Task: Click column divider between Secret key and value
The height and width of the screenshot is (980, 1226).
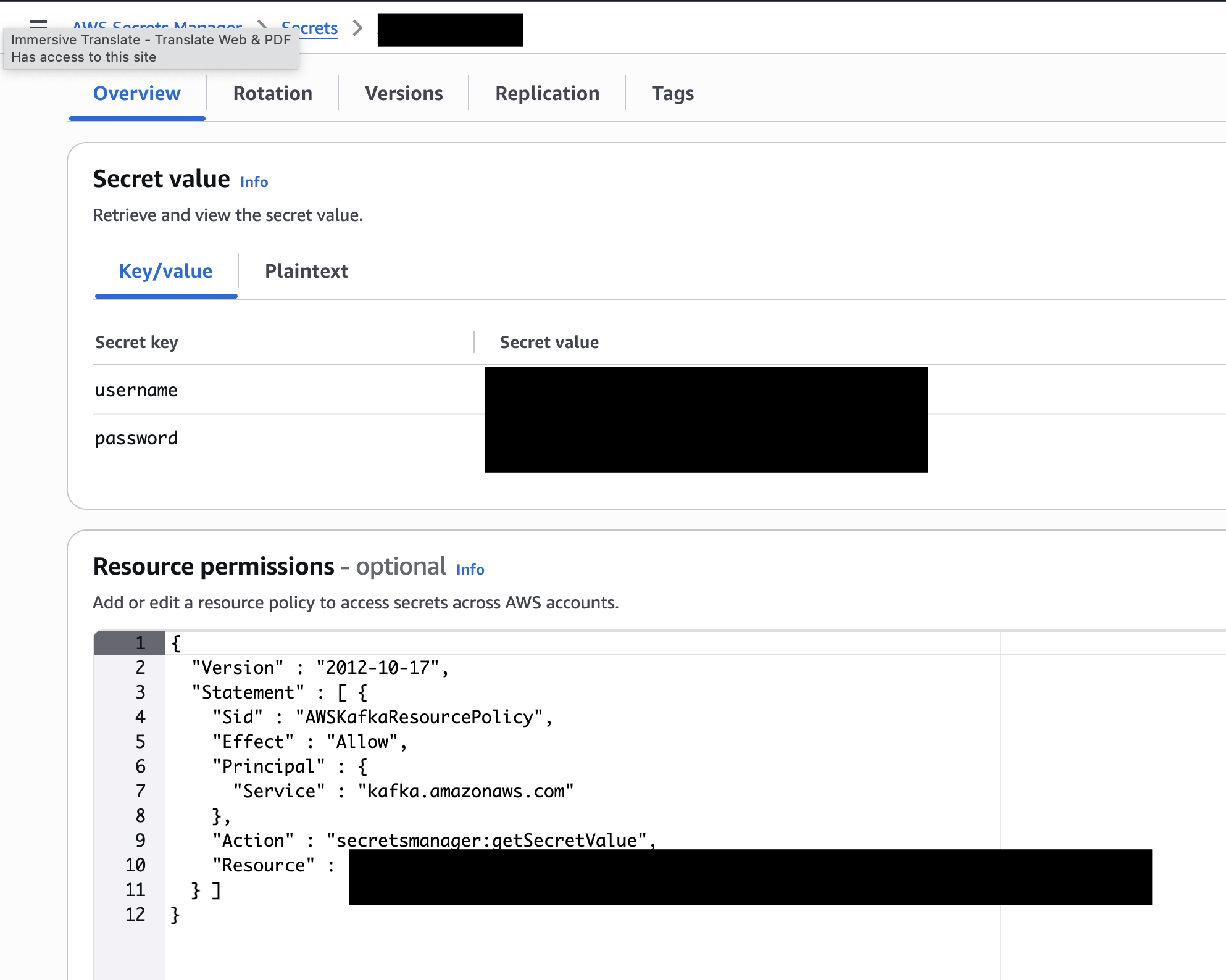Action: coord(474,342)
